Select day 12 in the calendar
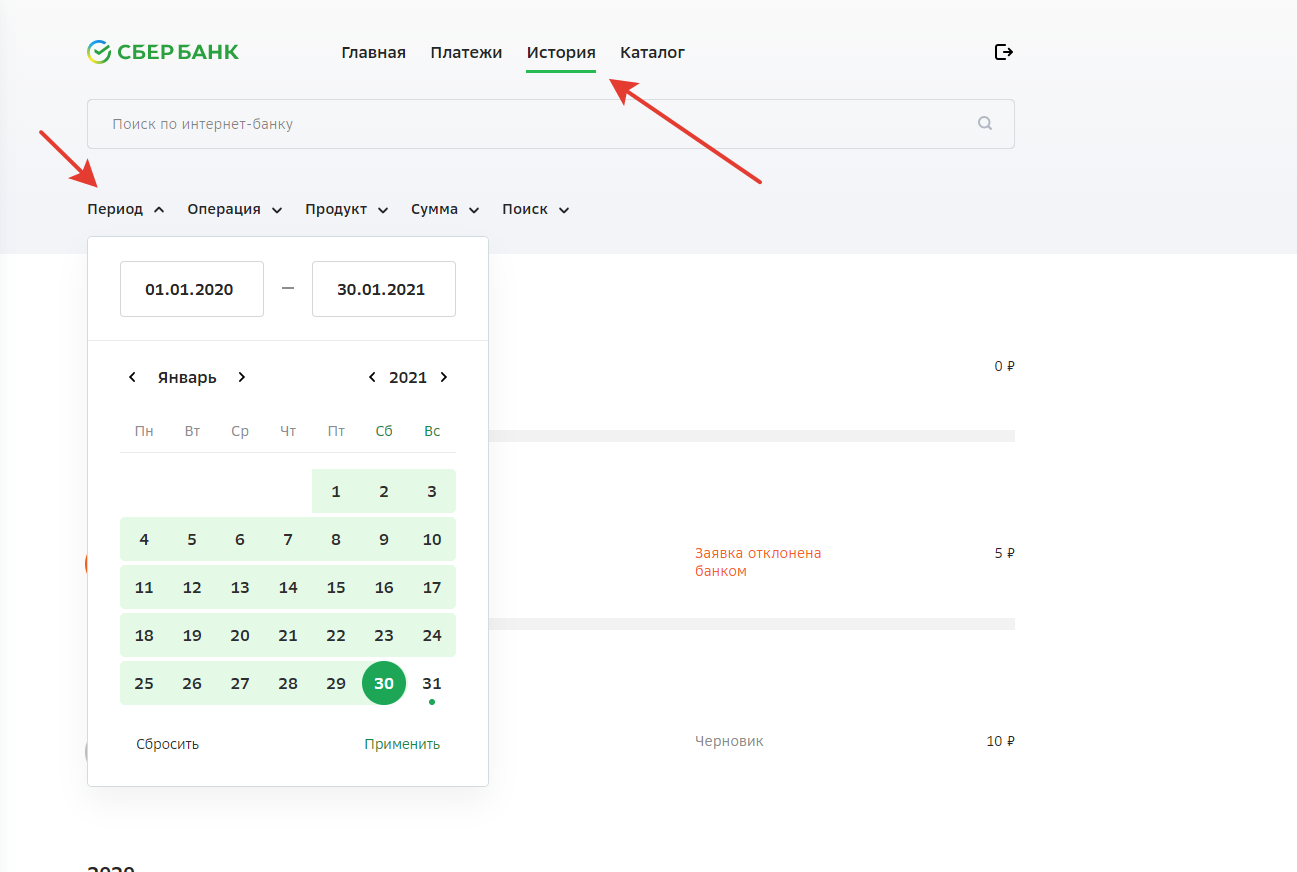 pyautogui.click(x=192, y=587)
